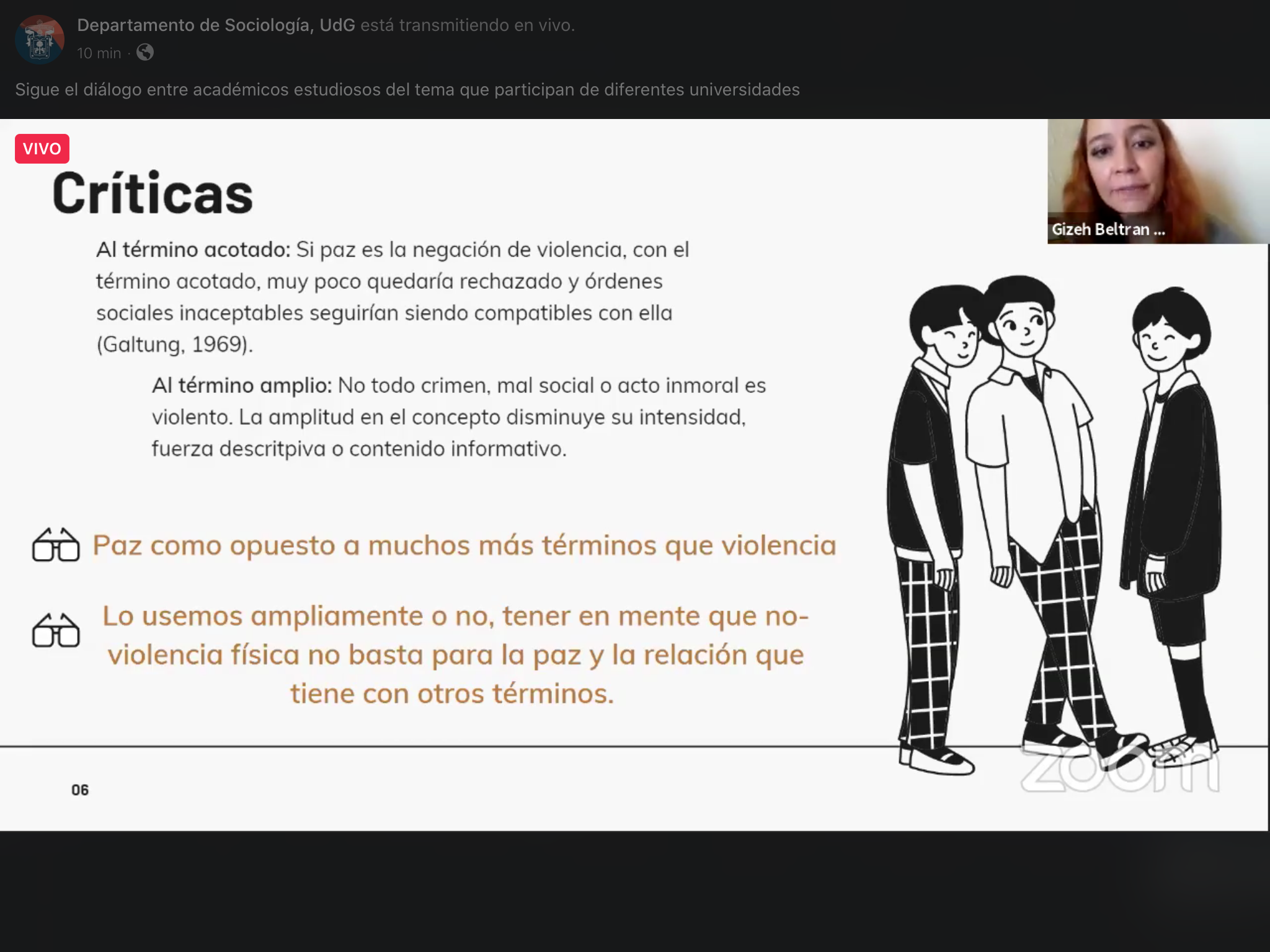This screenshot has height=952, width=1270.
Task: Click the public globe privacy icon
Action: click(144, 53)
